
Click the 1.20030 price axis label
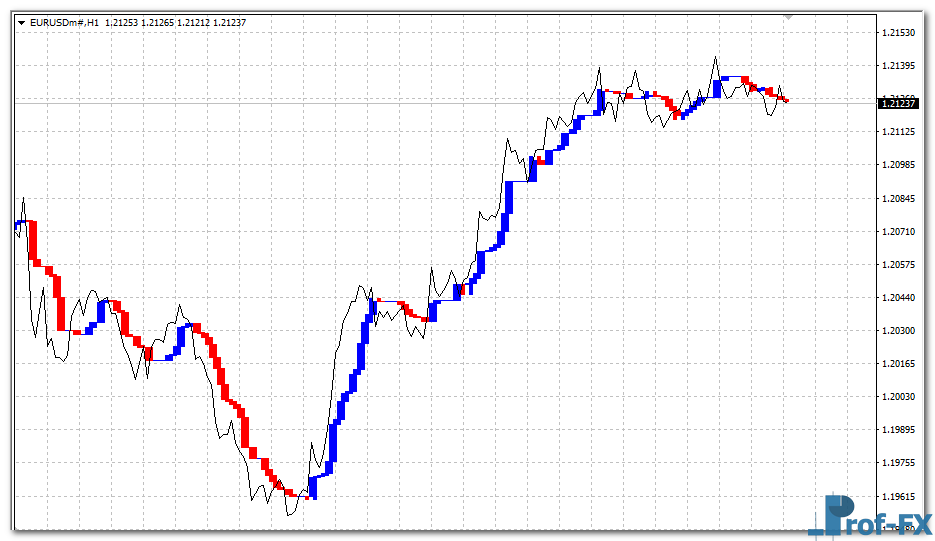tap(897, 396)
